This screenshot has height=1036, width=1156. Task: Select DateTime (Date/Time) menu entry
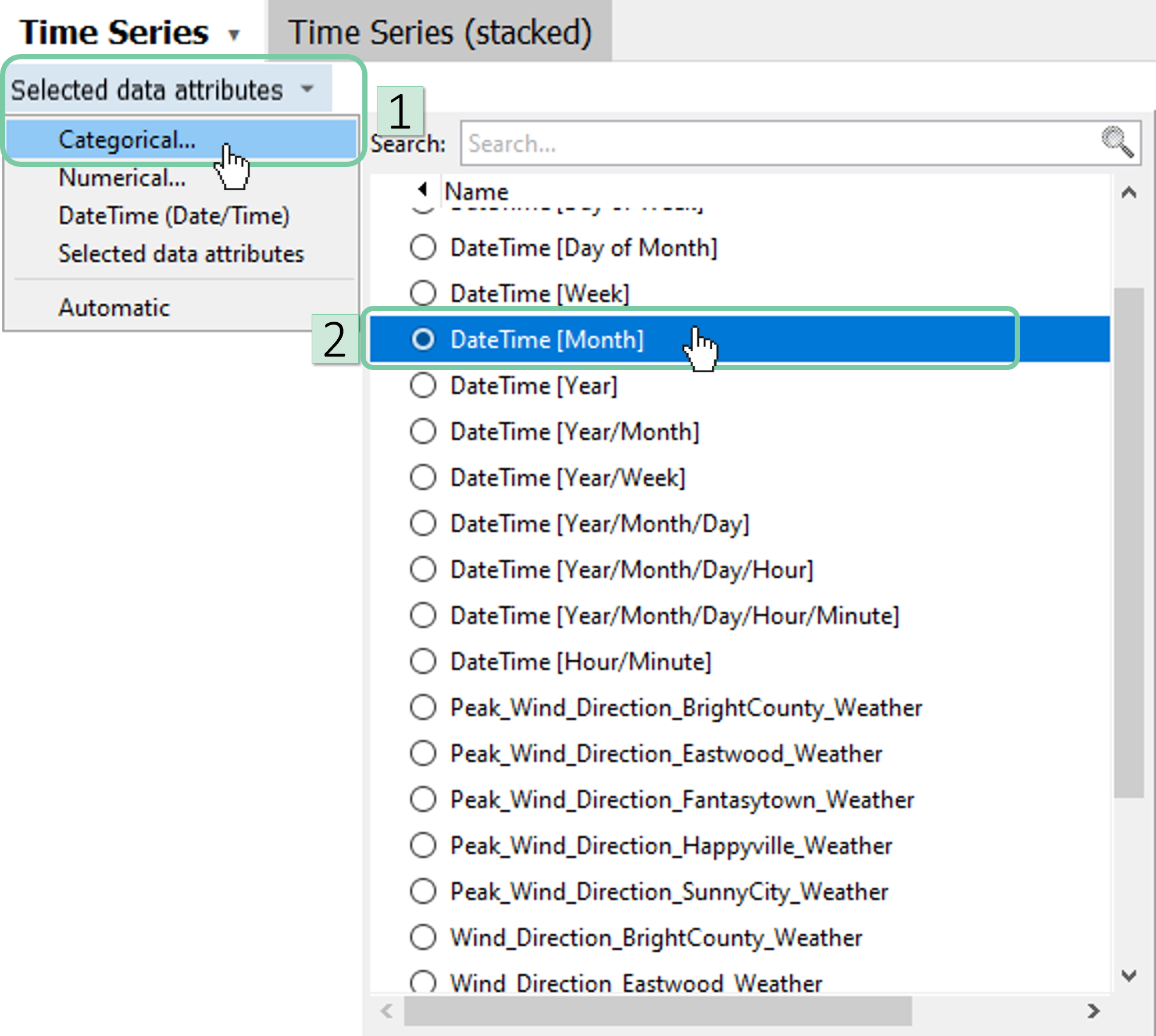point(174,216)
